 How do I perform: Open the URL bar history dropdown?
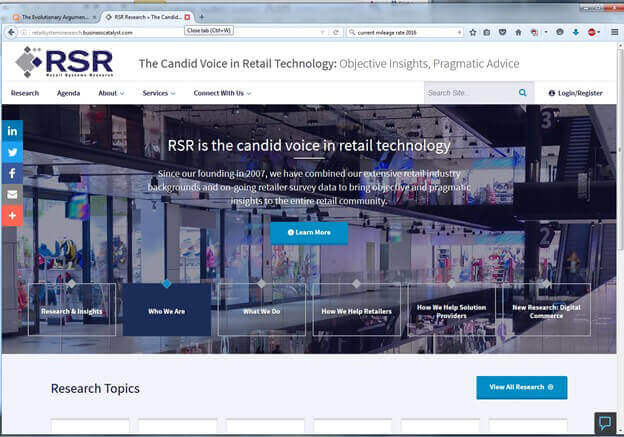(x=322, y=32)
